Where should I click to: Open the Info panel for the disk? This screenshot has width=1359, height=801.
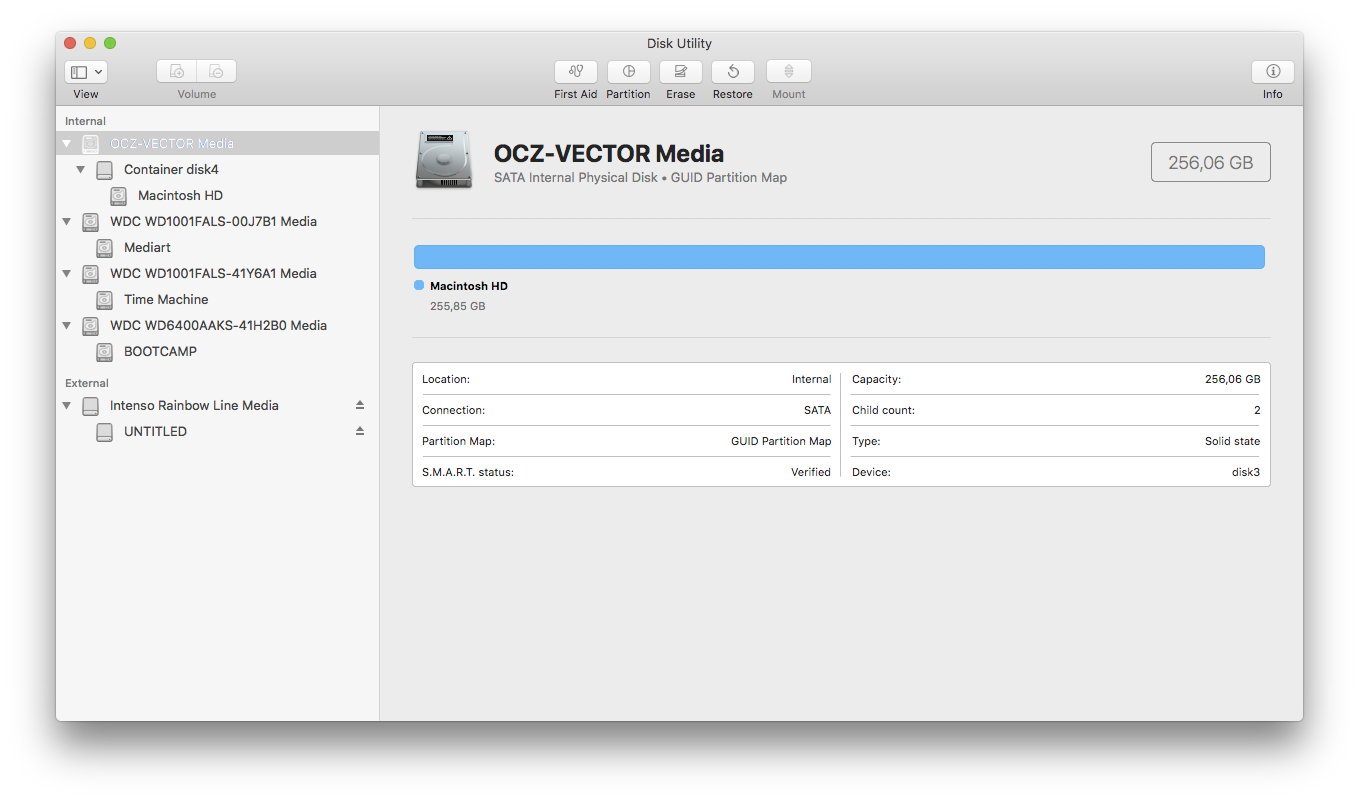(1273, 72)
